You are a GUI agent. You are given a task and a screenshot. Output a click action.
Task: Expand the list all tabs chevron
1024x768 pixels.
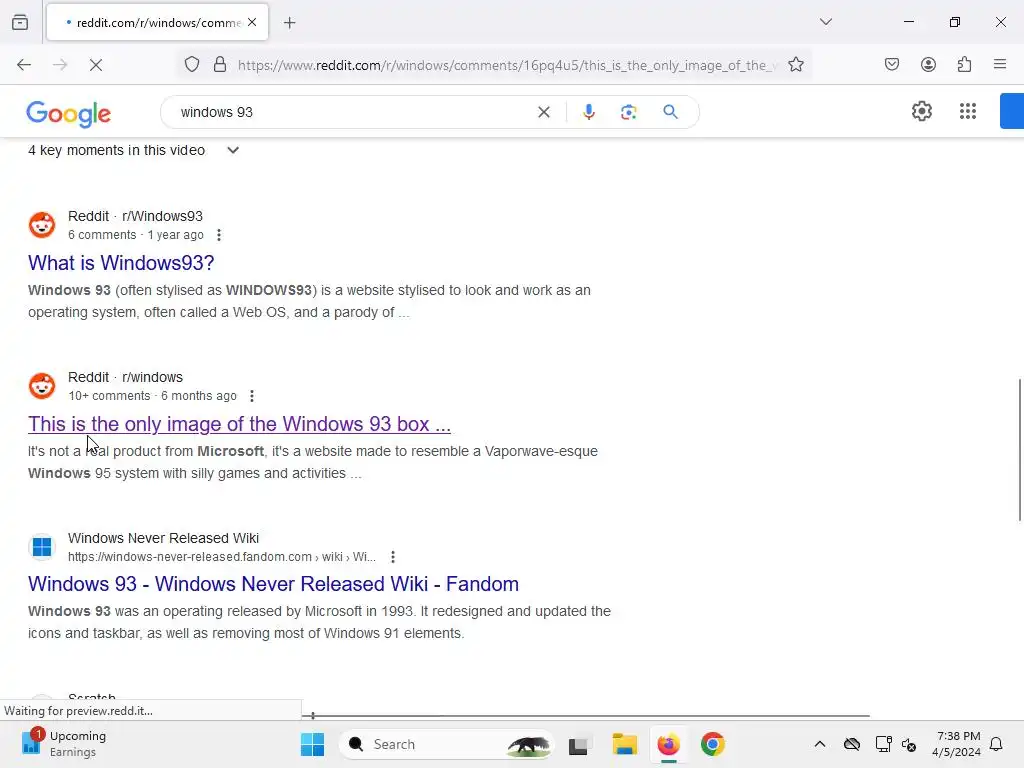point(825,22)
